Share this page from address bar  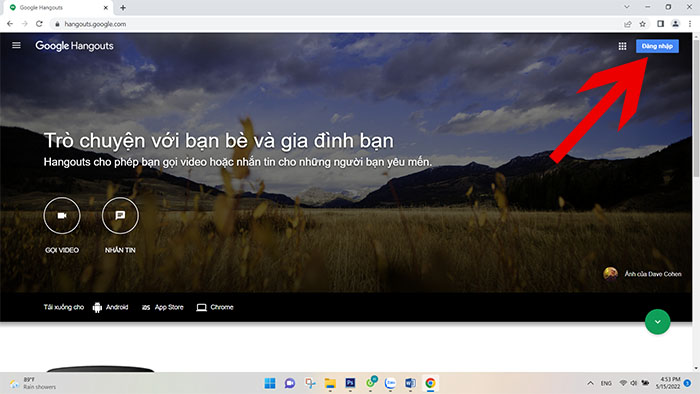(628, 24)
